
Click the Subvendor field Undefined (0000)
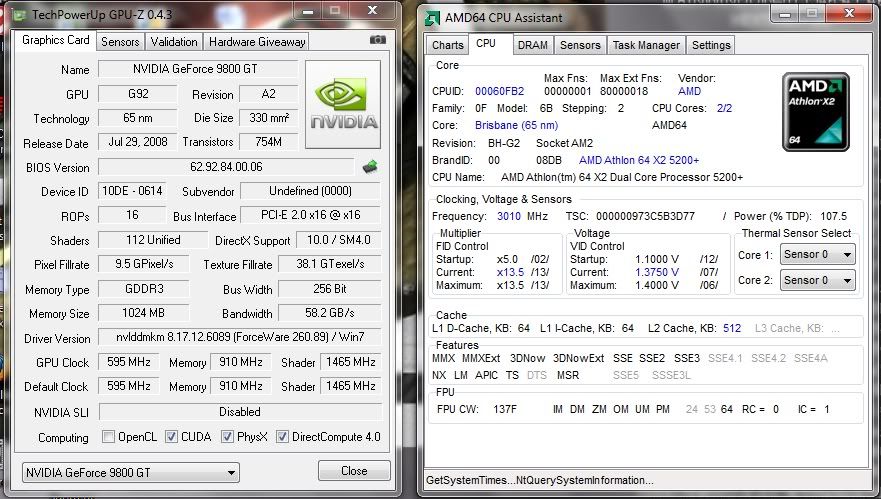coord(311,191)
